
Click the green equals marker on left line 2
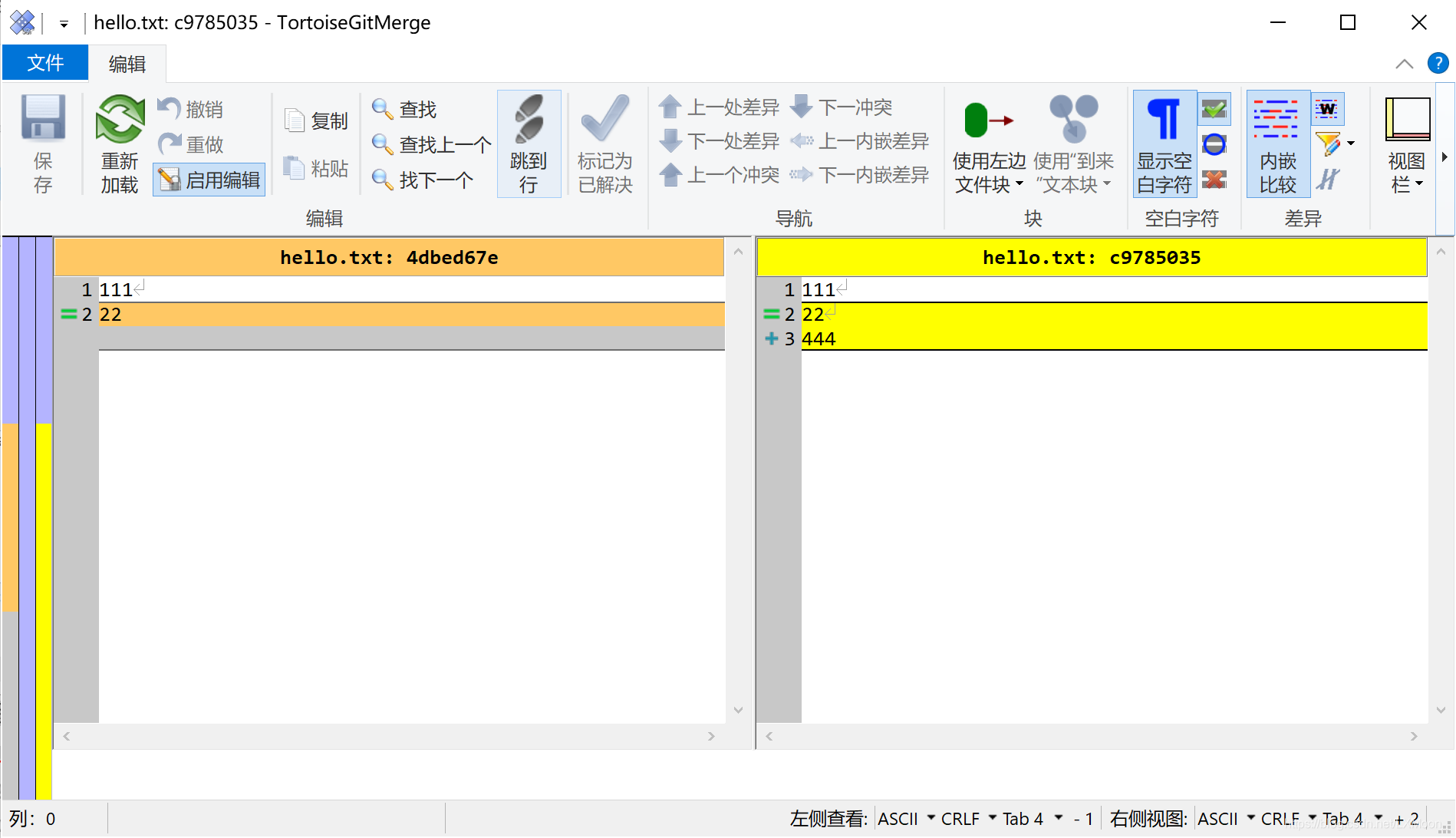[x=68, y=314]
